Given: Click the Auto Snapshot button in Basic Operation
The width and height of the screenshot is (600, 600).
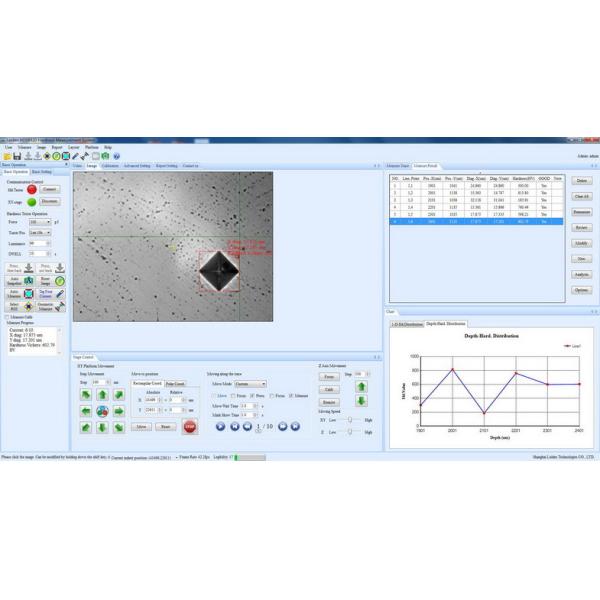Looking at the screenshot, I should click(19, 281).
